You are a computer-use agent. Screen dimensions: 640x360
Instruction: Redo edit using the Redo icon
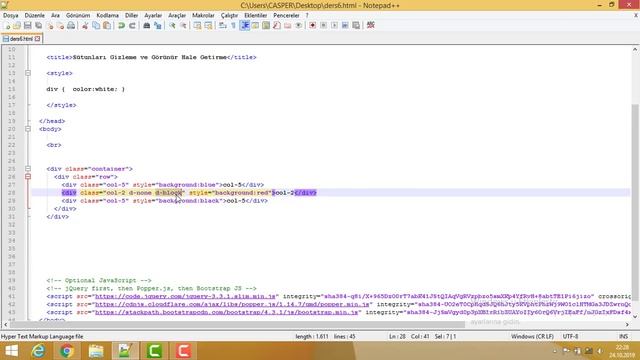(x=132, y=25)
